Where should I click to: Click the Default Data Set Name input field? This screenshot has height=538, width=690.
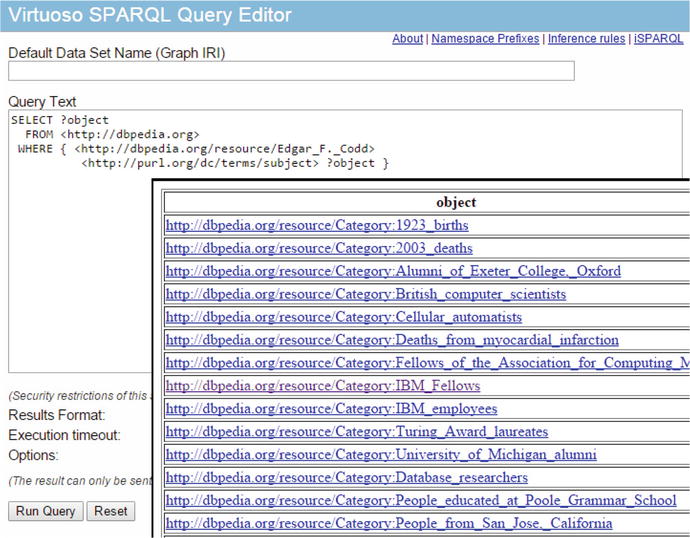(x=291, y=71)
